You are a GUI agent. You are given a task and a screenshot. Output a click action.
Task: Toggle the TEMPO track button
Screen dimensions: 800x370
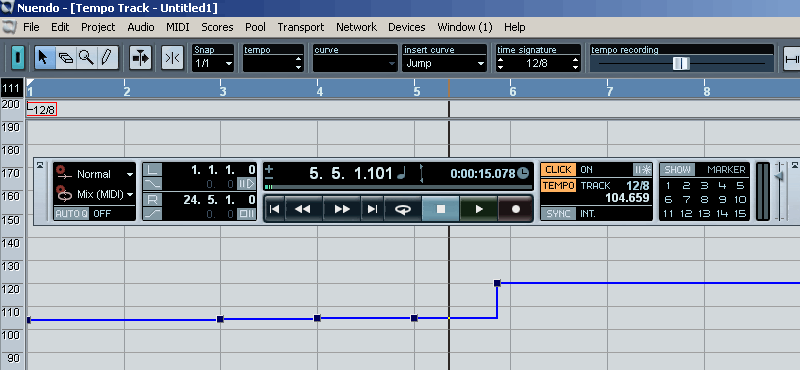(x=558, y=185)
